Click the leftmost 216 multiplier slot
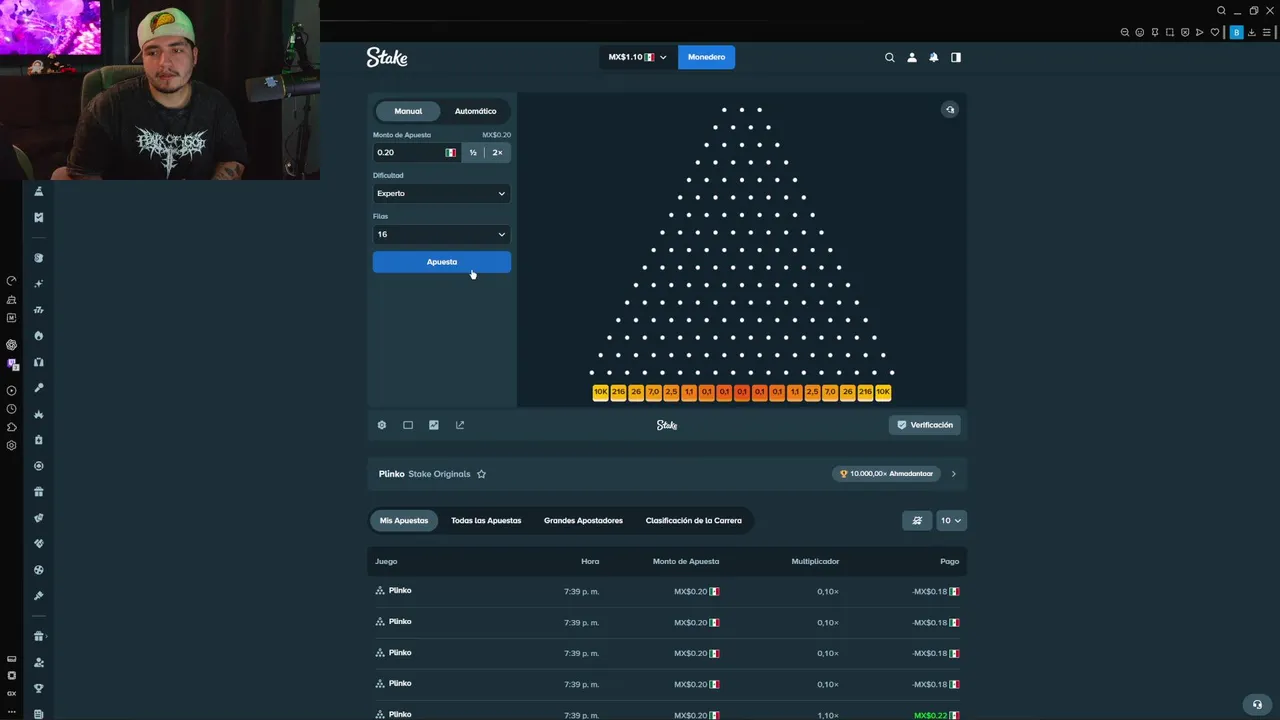The width and height of the screenshot is (1280, 720). pos(618,393)
